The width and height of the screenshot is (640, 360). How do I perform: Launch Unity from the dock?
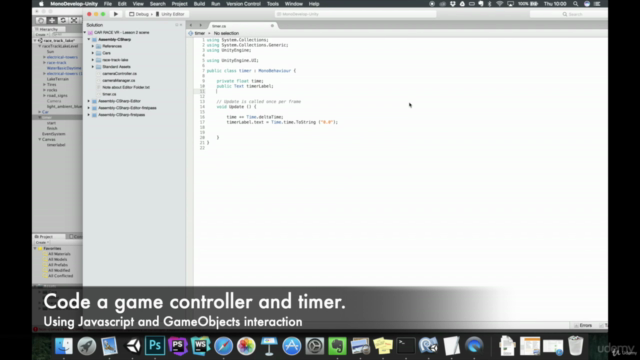coord(133,346)
